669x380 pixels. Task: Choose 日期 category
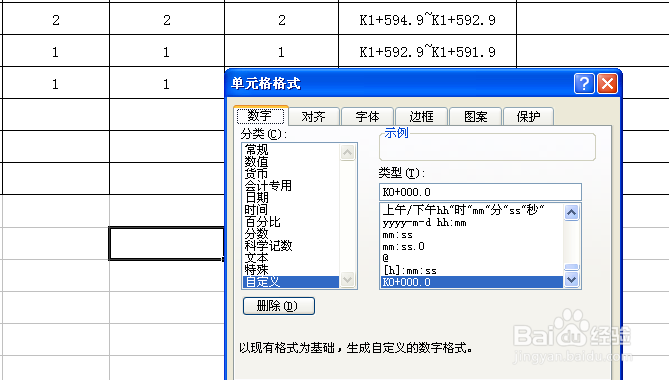point(291,197)
